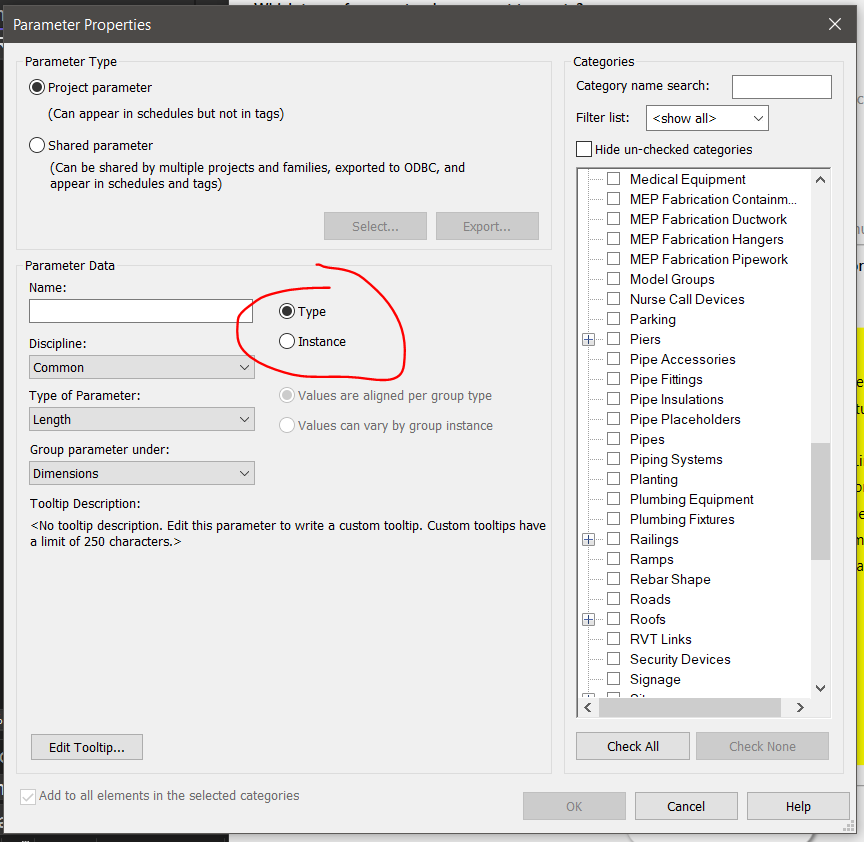This screenshot has height=842, width=864.
Task: Check the Medical Equipment category
Action: [613, 179]
